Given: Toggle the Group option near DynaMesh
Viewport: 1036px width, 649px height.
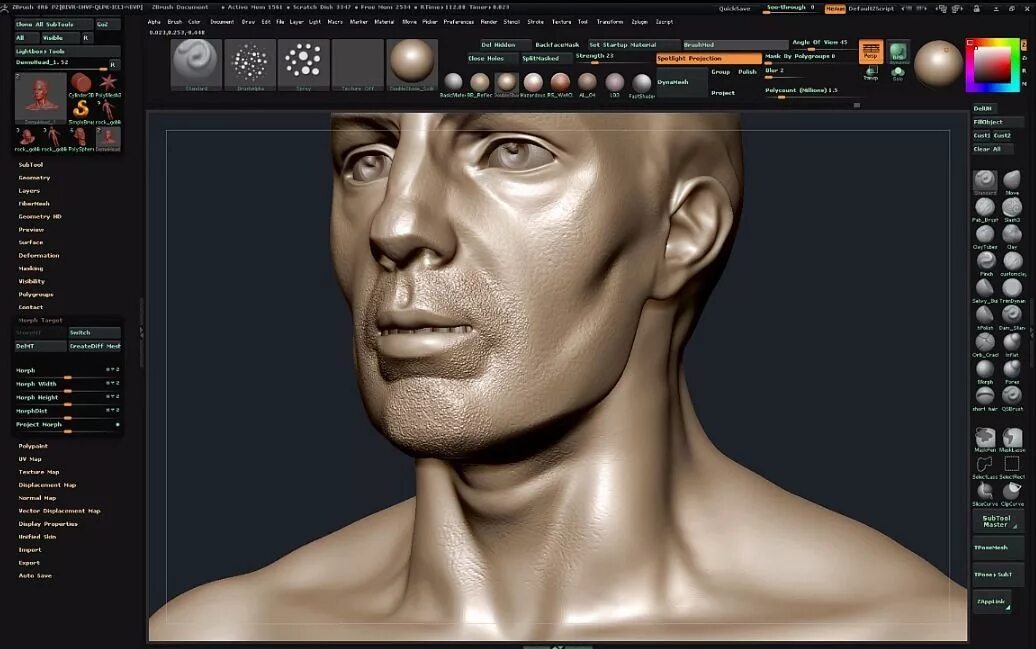Looking at the screenshot, I should [720, 71].
